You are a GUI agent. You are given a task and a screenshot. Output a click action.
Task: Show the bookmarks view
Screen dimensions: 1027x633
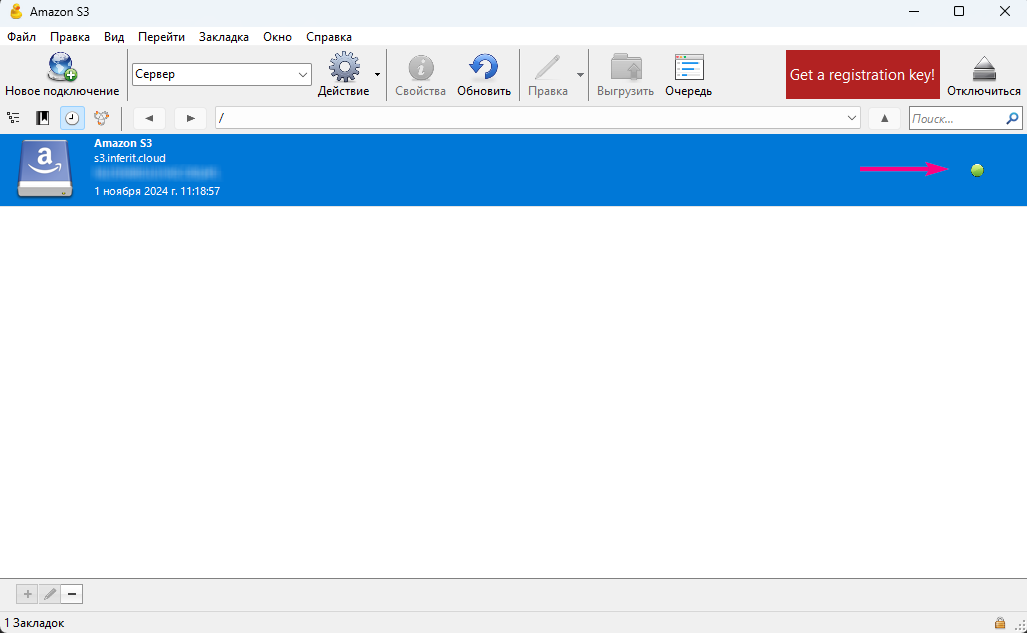click(x=43, y=118)
